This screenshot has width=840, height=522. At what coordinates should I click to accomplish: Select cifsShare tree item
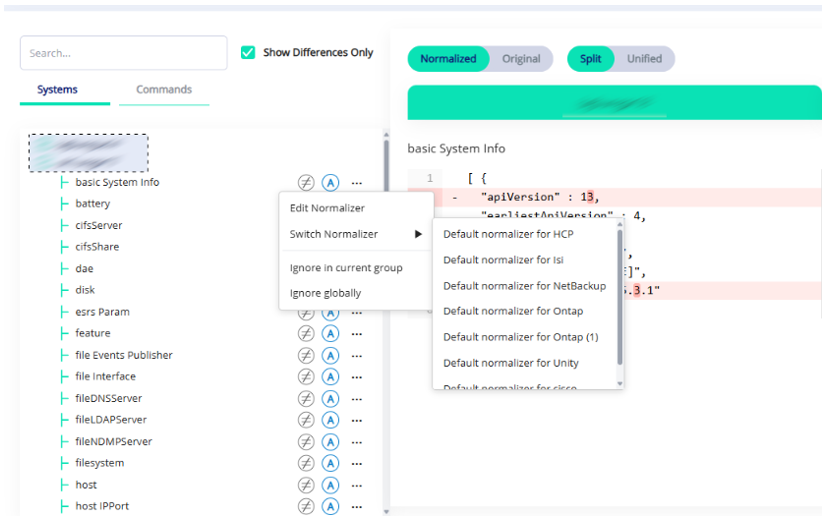[97, 247]
